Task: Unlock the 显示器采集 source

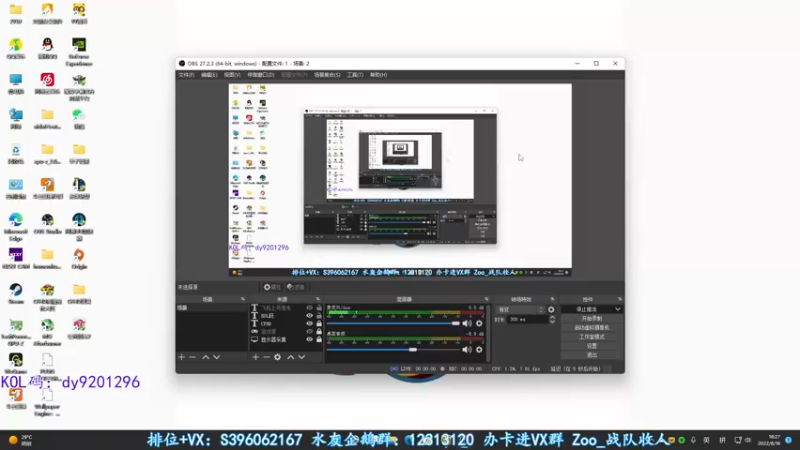Action: 319,339
